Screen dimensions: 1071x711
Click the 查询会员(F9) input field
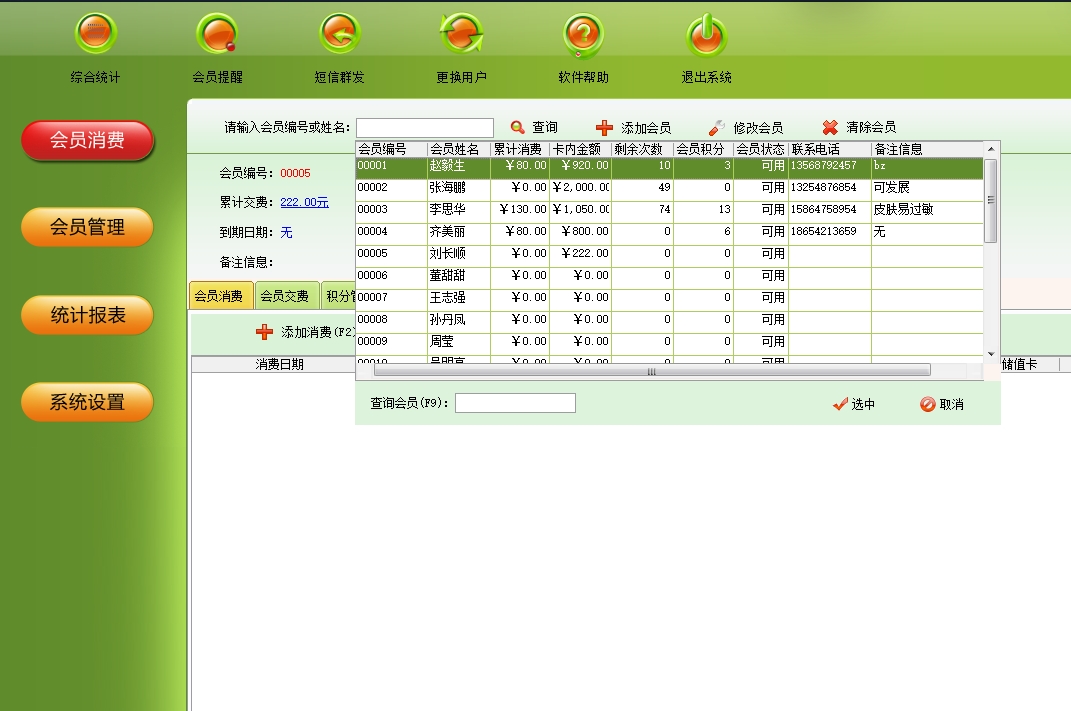coord(515,403)
